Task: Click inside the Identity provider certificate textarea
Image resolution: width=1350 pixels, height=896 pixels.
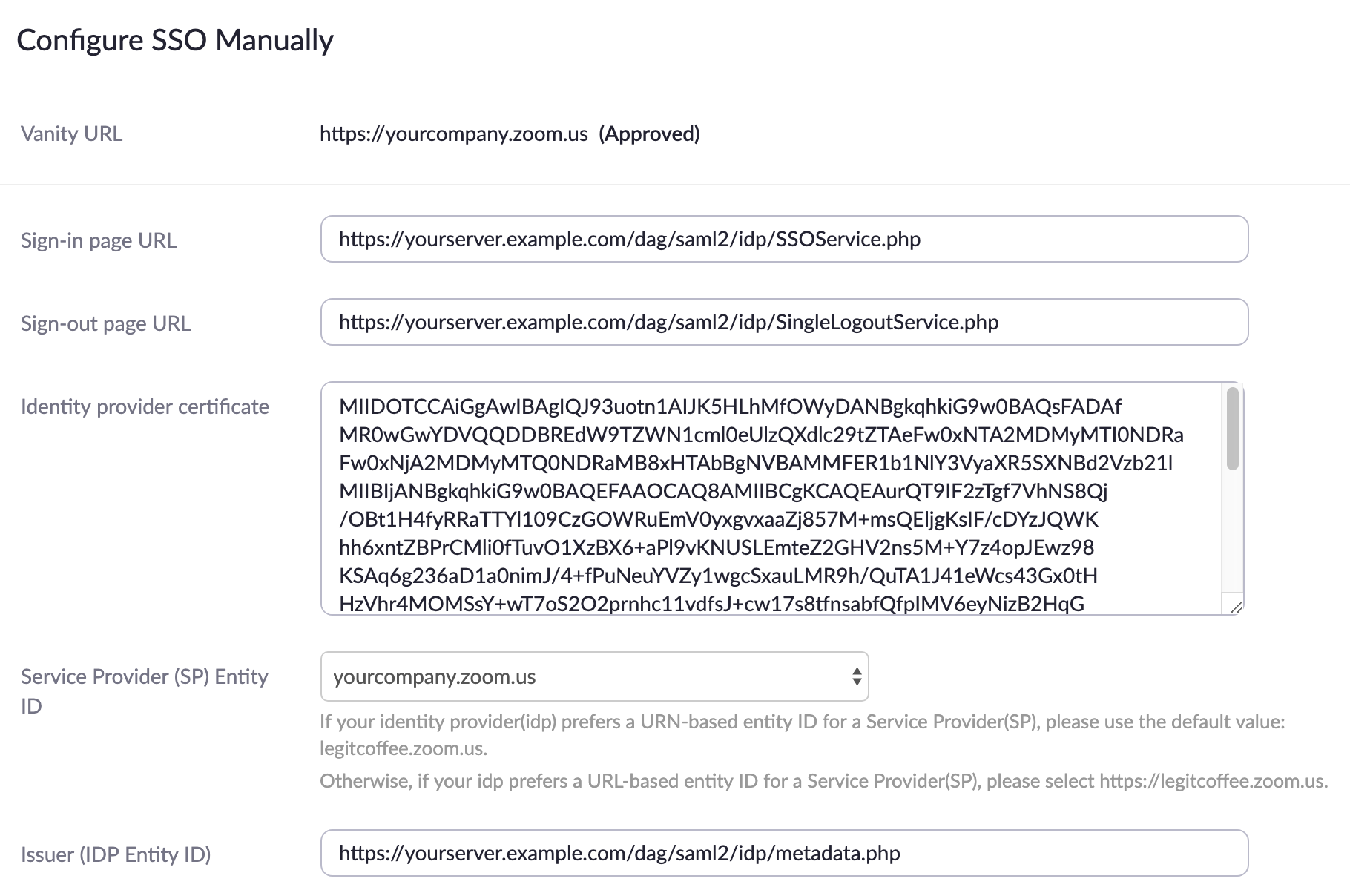Action: (771, 498)
